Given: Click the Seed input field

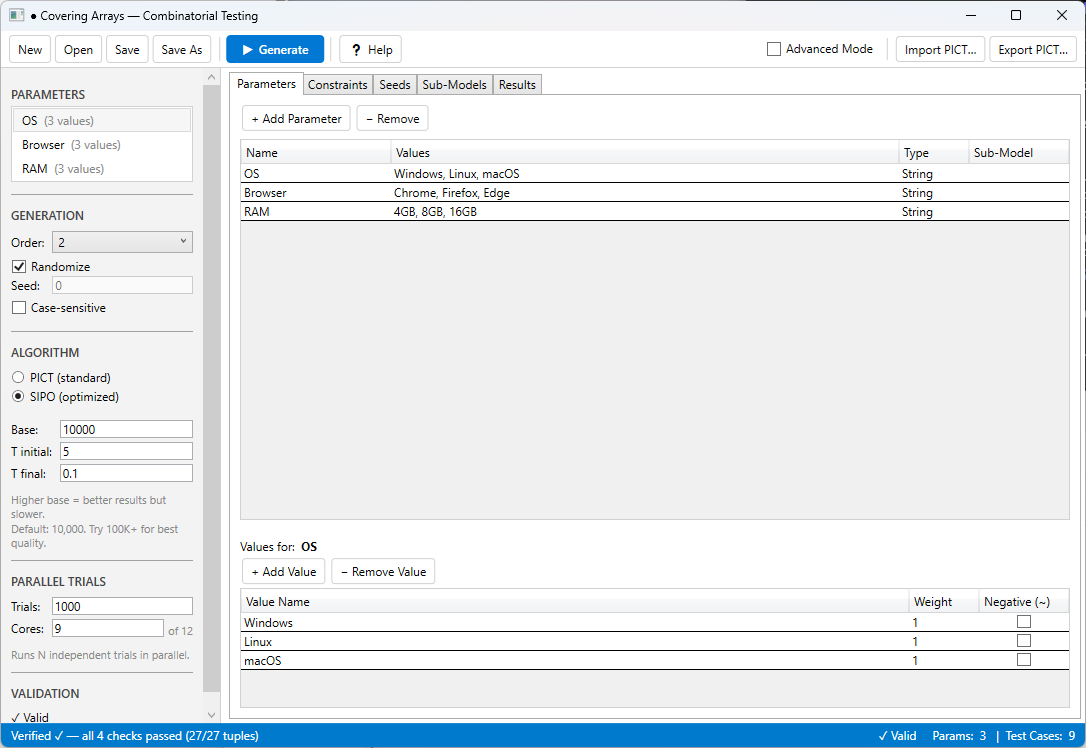Looking at the screenshot, I should tap(121, 285).
